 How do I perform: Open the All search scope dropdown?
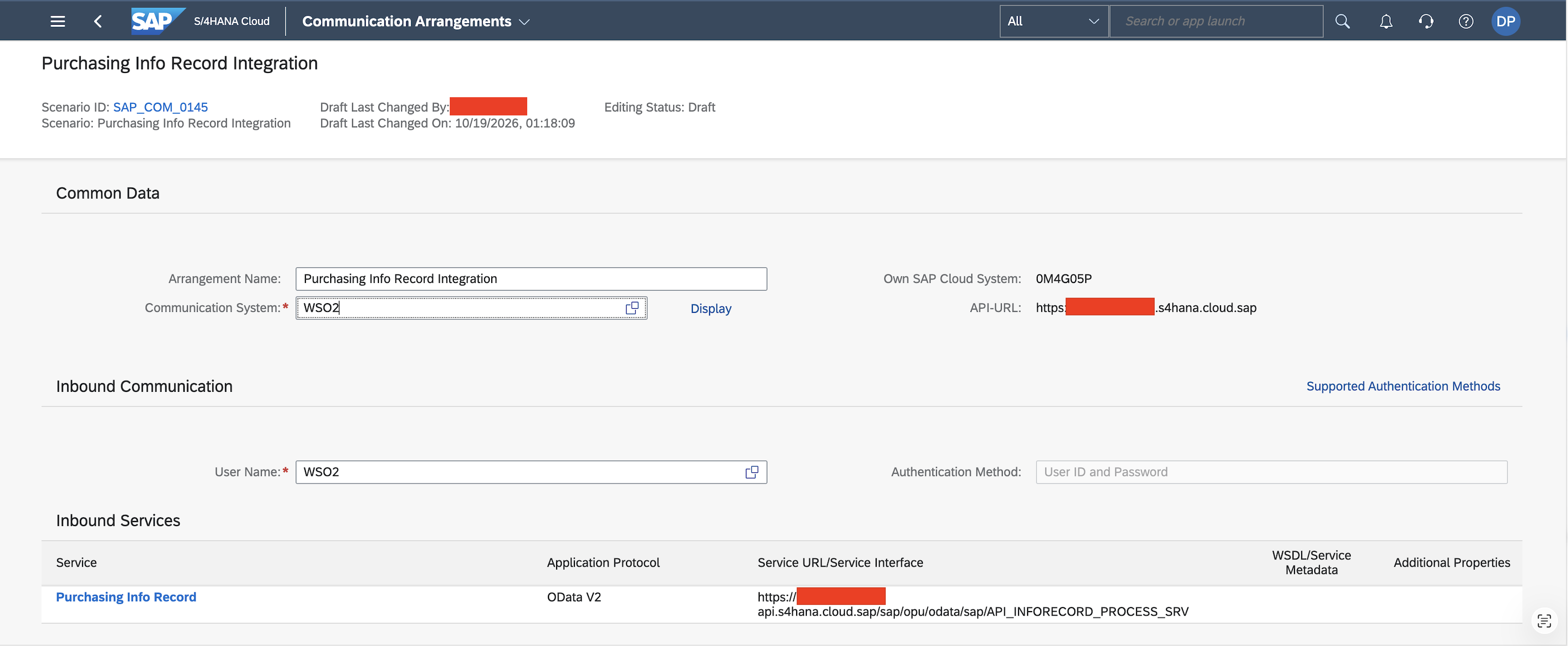pos(1053,21)
